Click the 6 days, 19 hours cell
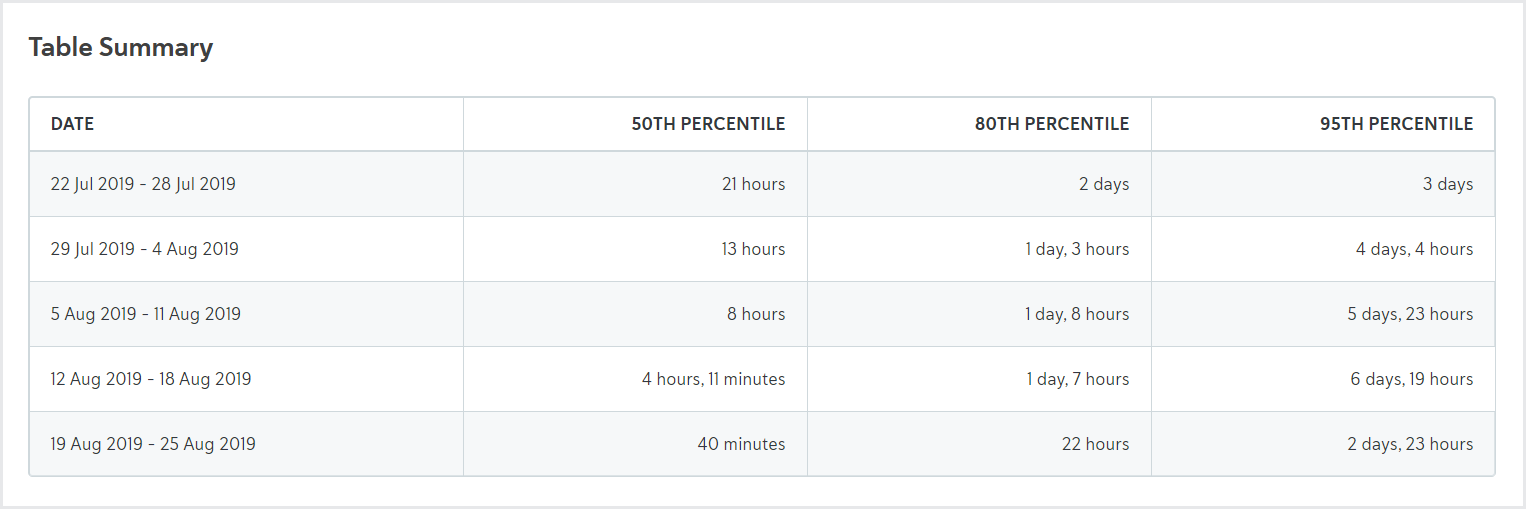Image resolution: width=1526 pixels, height=509 pixels. point(1410,379)
